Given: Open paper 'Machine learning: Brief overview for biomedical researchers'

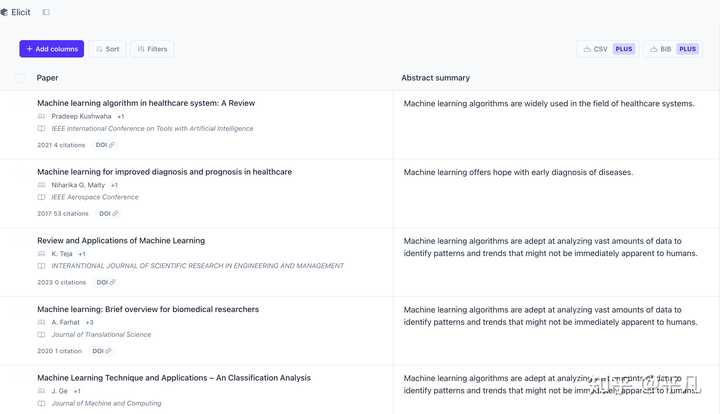Looking at the screenshot, I should 148,309.
